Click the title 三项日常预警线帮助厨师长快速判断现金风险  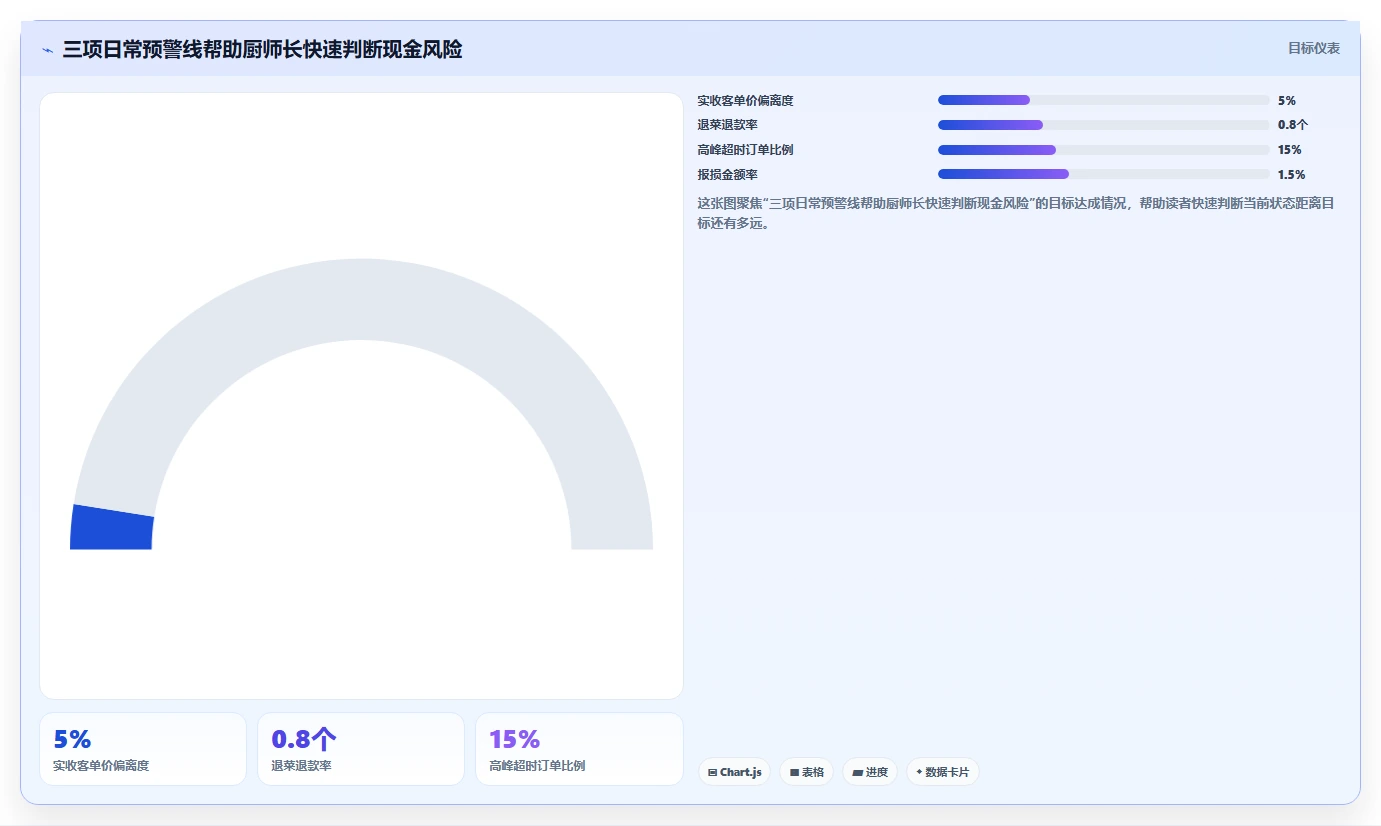click(262, 50)
